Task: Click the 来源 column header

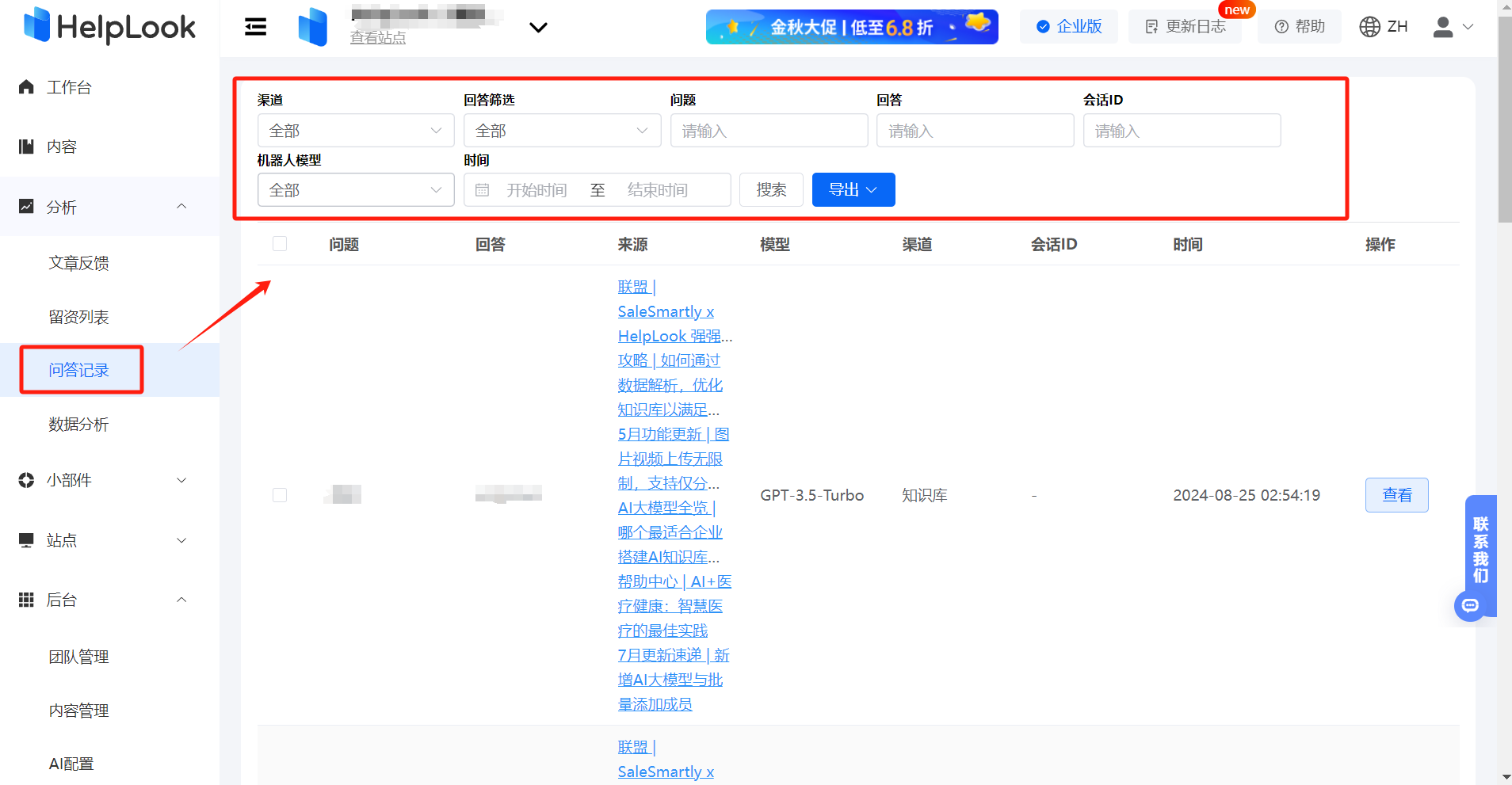Action: [633, 244]
